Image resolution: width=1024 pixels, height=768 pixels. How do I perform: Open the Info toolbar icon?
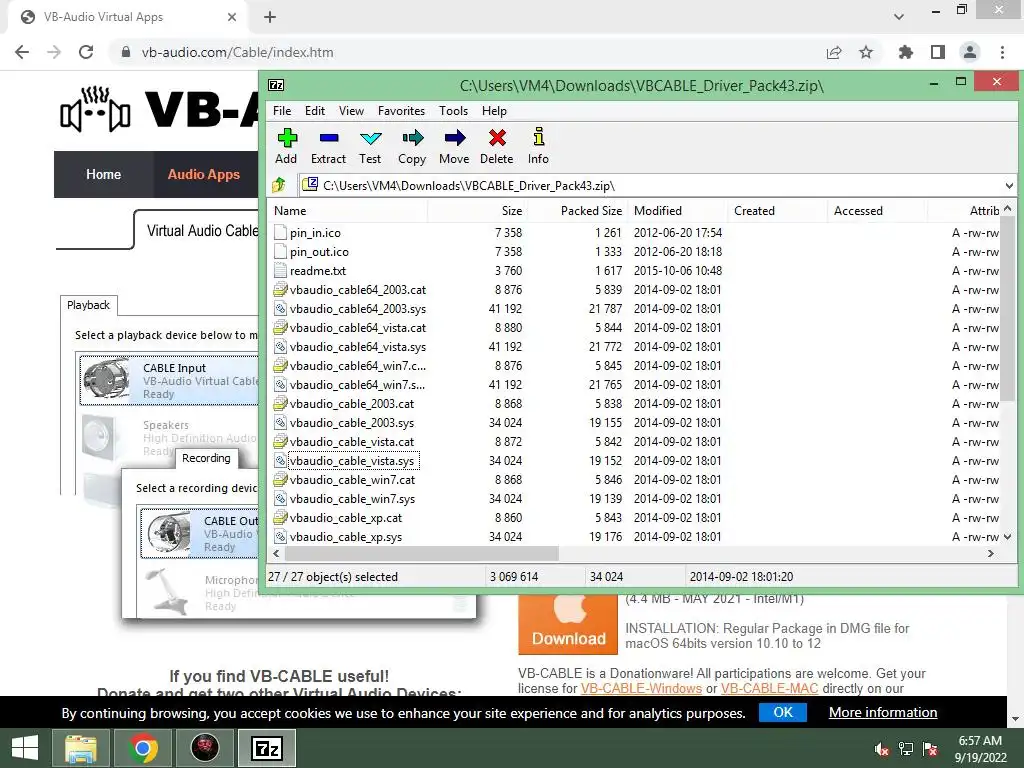coord(538,137)
